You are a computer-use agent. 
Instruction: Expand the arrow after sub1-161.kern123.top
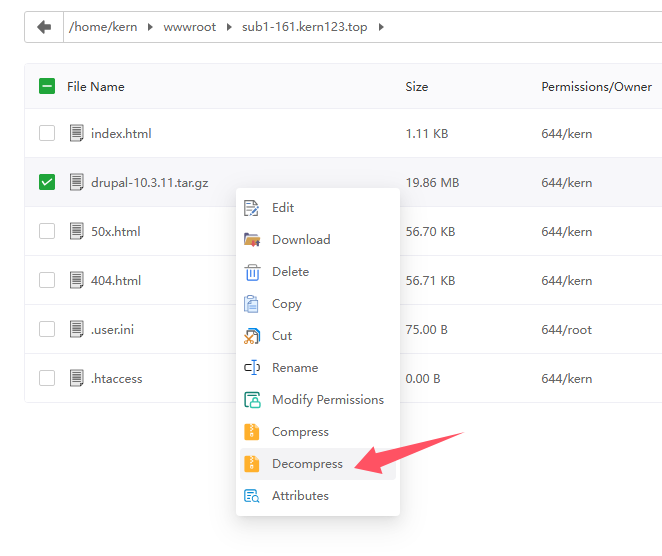coord(381,27)
